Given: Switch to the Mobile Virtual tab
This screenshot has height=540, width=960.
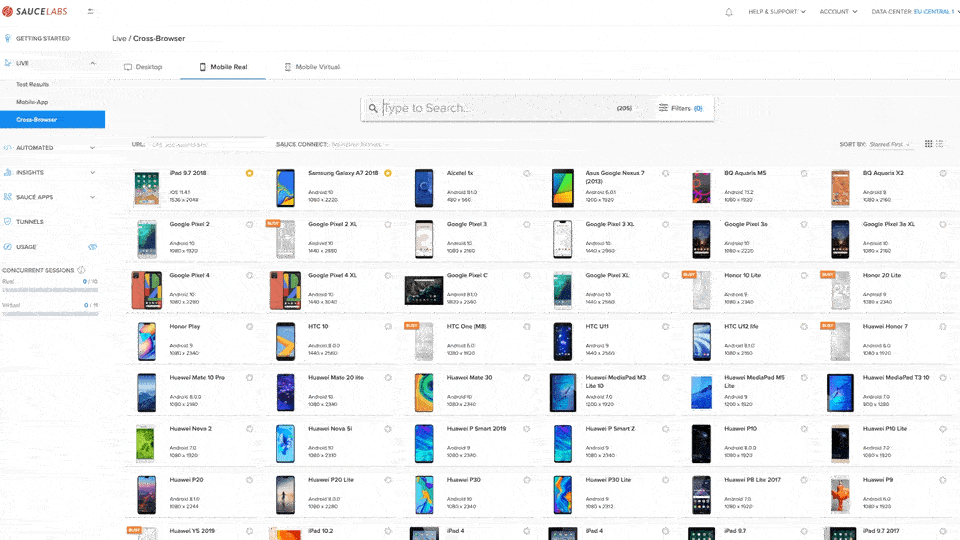Looking at the screenshot, I should pyautogui.click(x=312, y=67).
